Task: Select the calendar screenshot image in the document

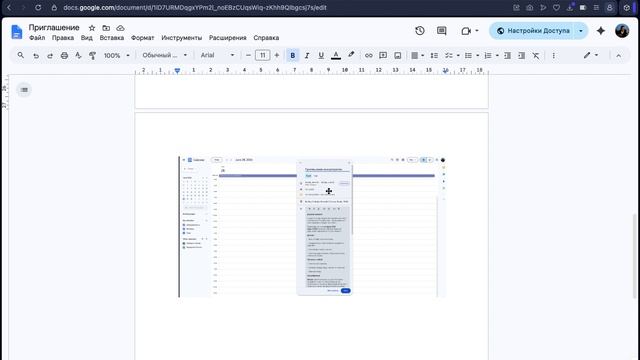Action: point(312,227)
